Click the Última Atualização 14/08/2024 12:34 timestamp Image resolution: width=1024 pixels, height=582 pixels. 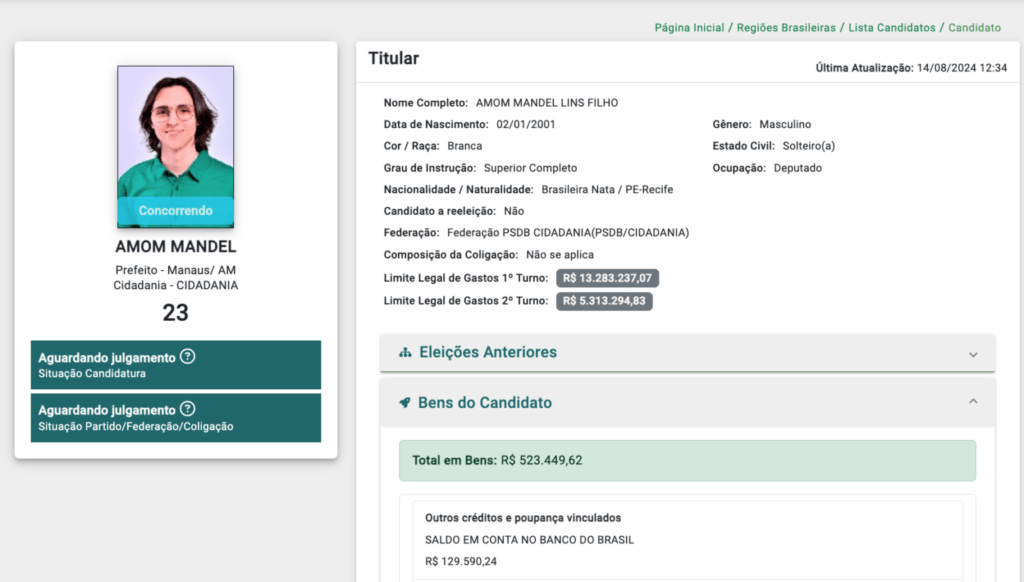[911, 68]
